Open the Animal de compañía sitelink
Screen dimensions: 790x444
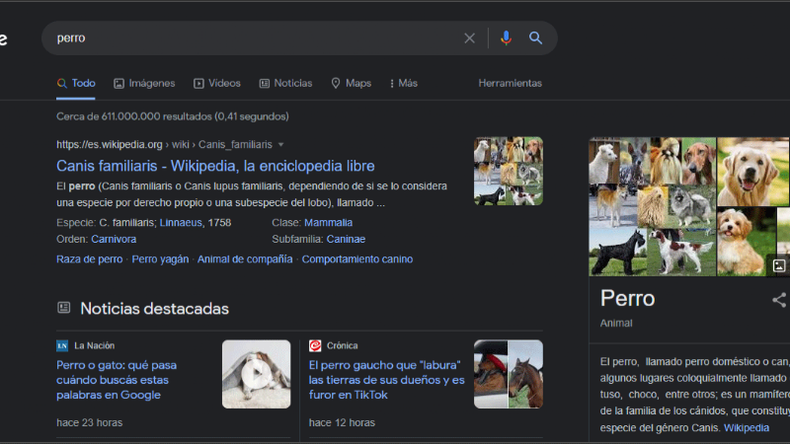pyautogui.click(x=245, y=260)
